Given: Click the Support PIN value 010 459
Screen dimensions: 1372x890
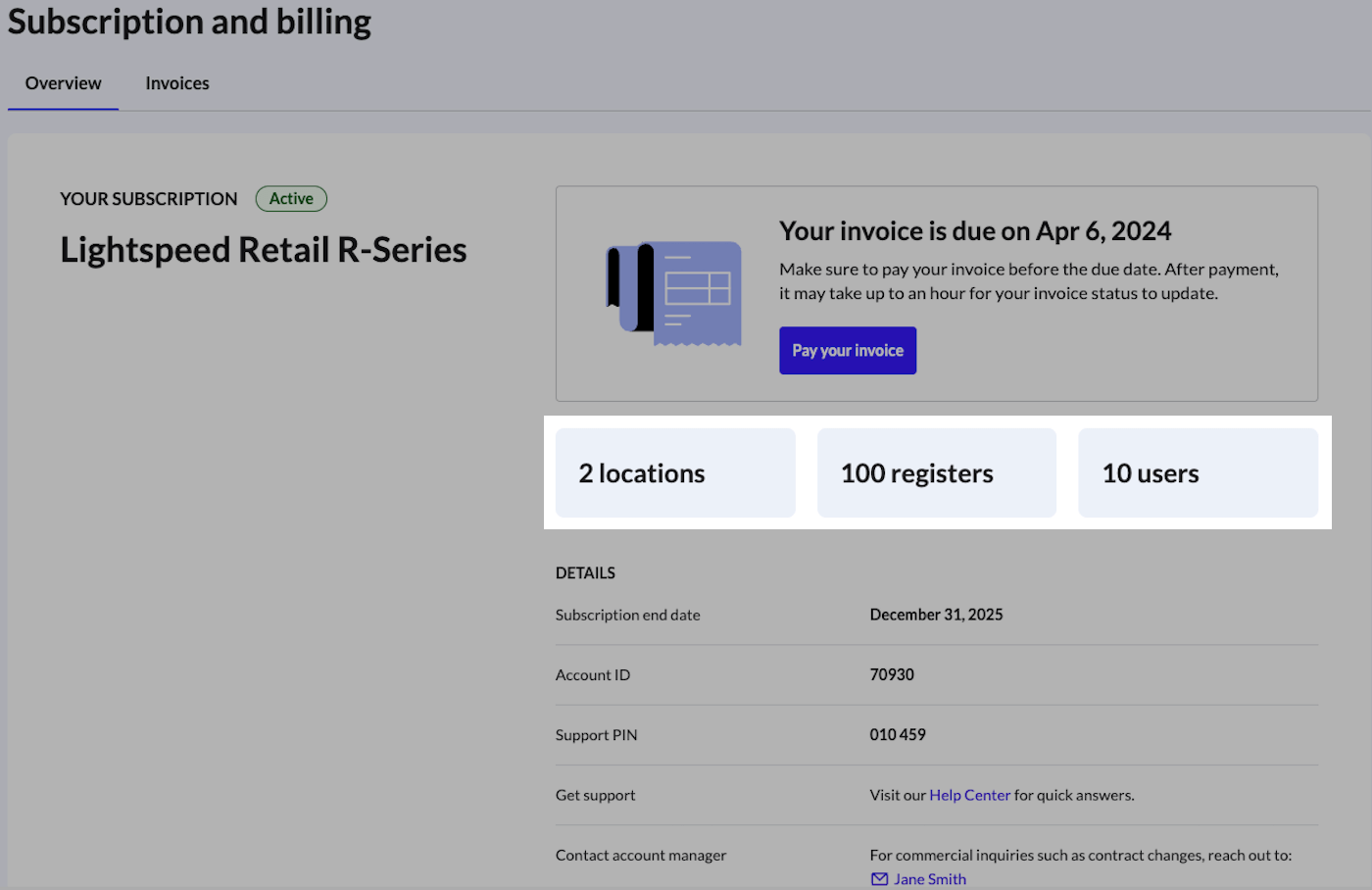Looking at the screenshot, I should coord(898,734).
